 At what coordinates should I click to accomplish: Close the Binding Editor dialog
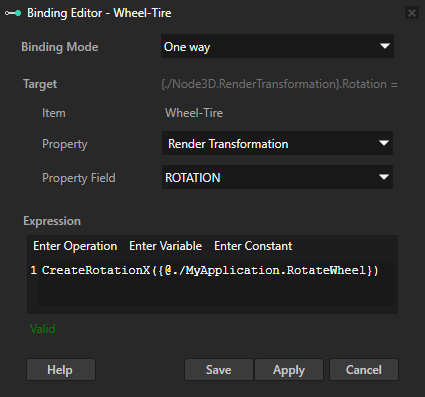click(412, 13)
